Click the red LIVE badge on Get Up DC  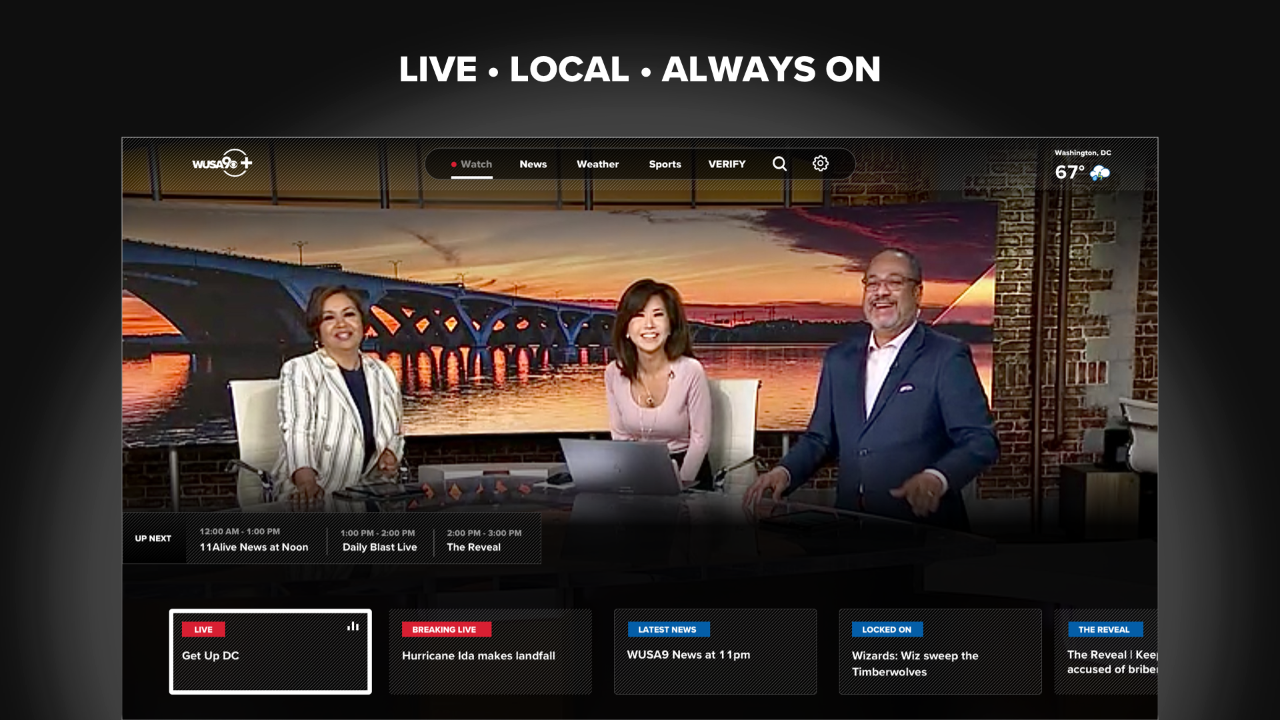pyautogui.click(x=203, y=629)
